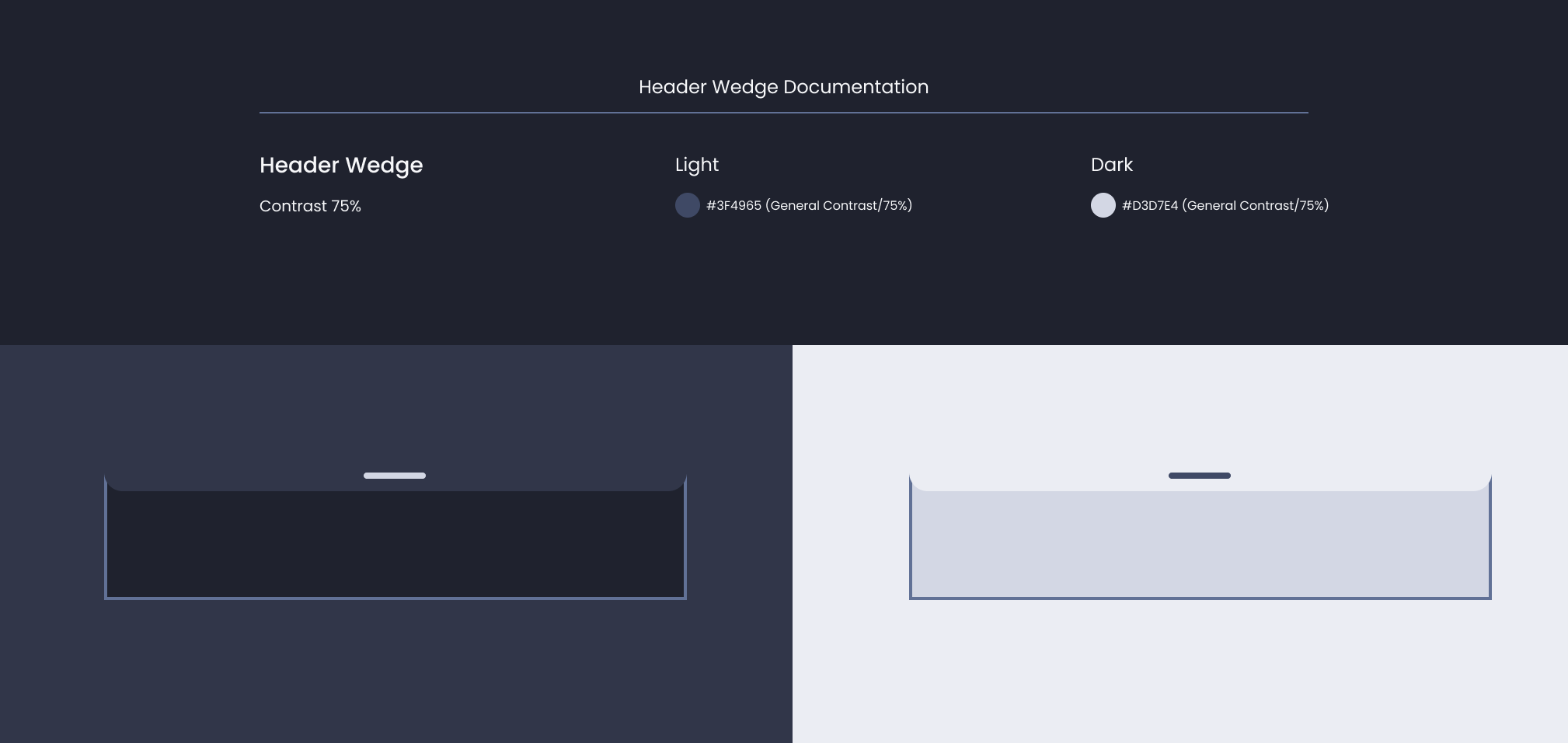This screenshot has width=1568, height=743.
Task: Click the dark sheet panel in left preview
Action: point(395,543)
